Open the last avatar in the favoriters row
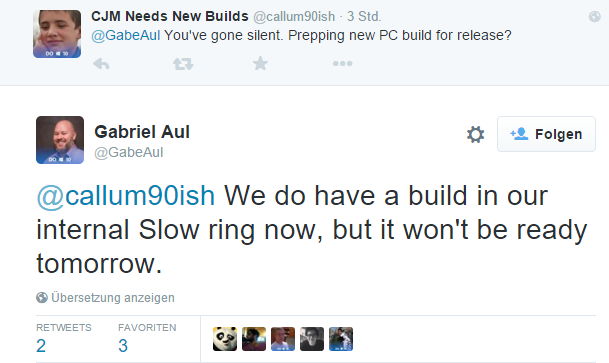Screen dimensions: 609x363 pos(341,339)
